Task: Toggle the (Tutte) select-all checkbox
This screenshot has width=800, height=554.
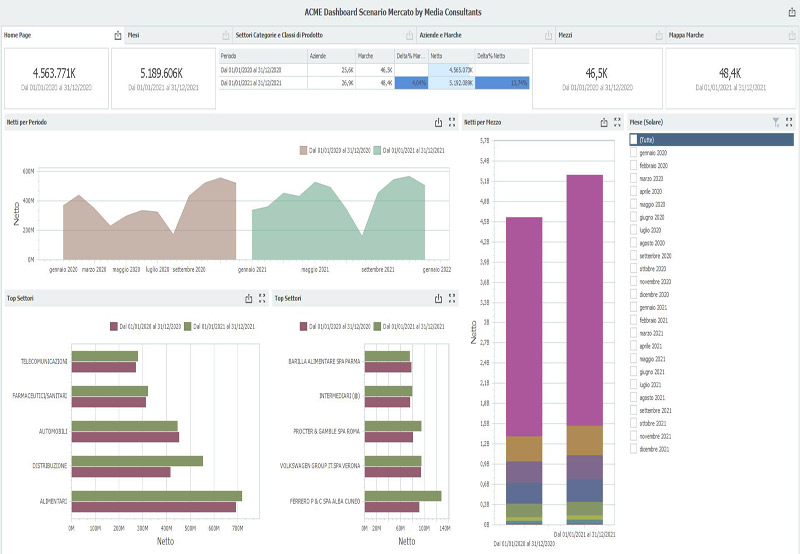Action: tap(634, 140)
